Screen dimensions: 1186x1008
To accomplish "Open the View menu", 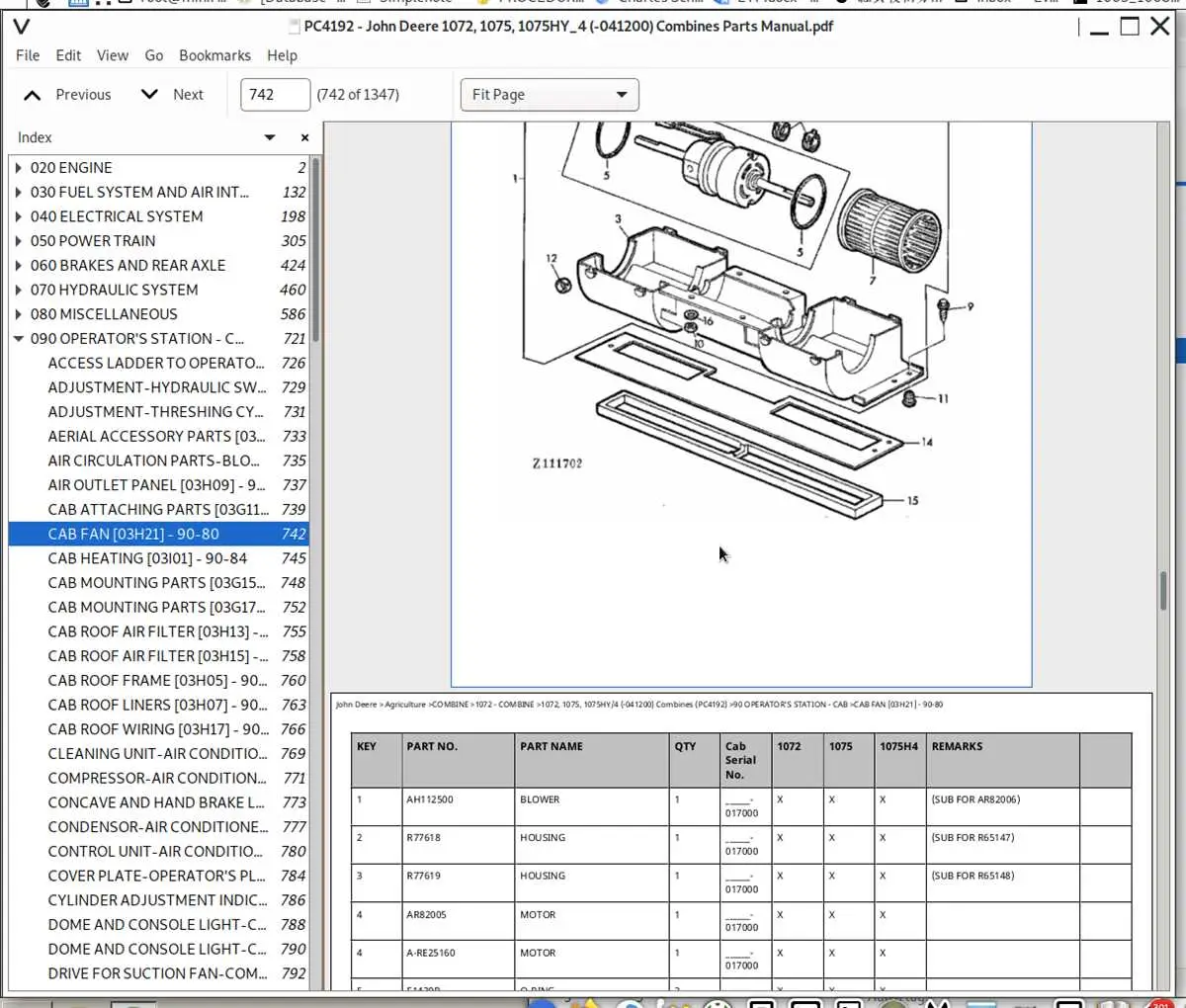I will click(x=113, y=55).
